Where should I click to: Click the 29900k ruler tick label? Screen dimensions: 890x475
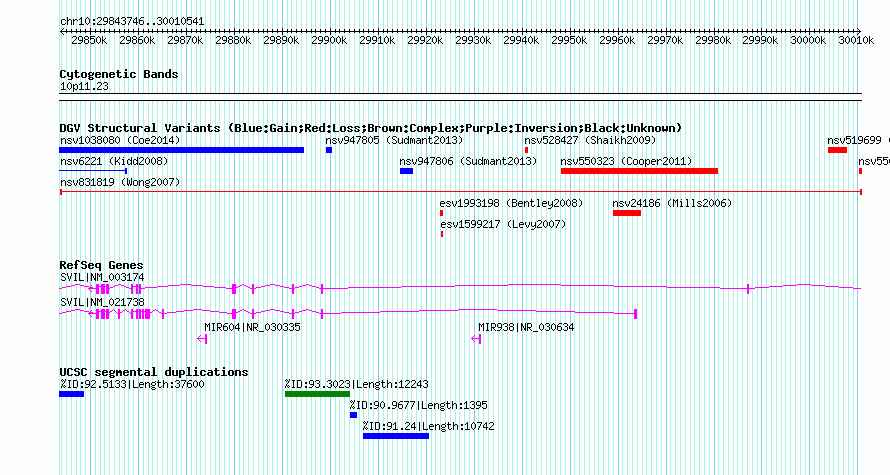[x=329, y=40]
